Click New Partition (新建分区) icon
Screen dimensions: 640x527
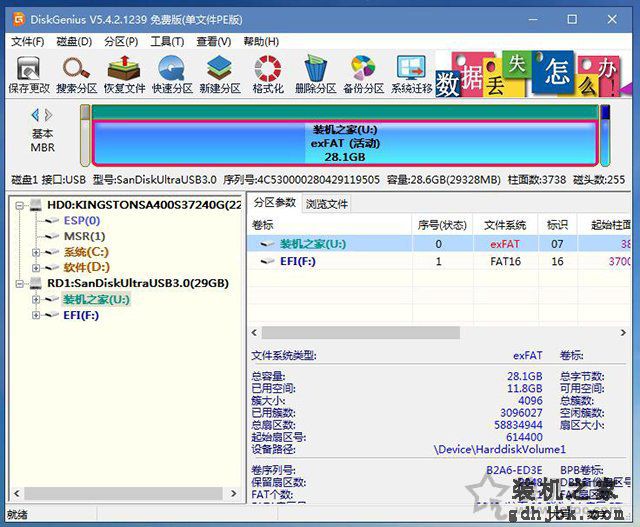click(x=220, y=75)
